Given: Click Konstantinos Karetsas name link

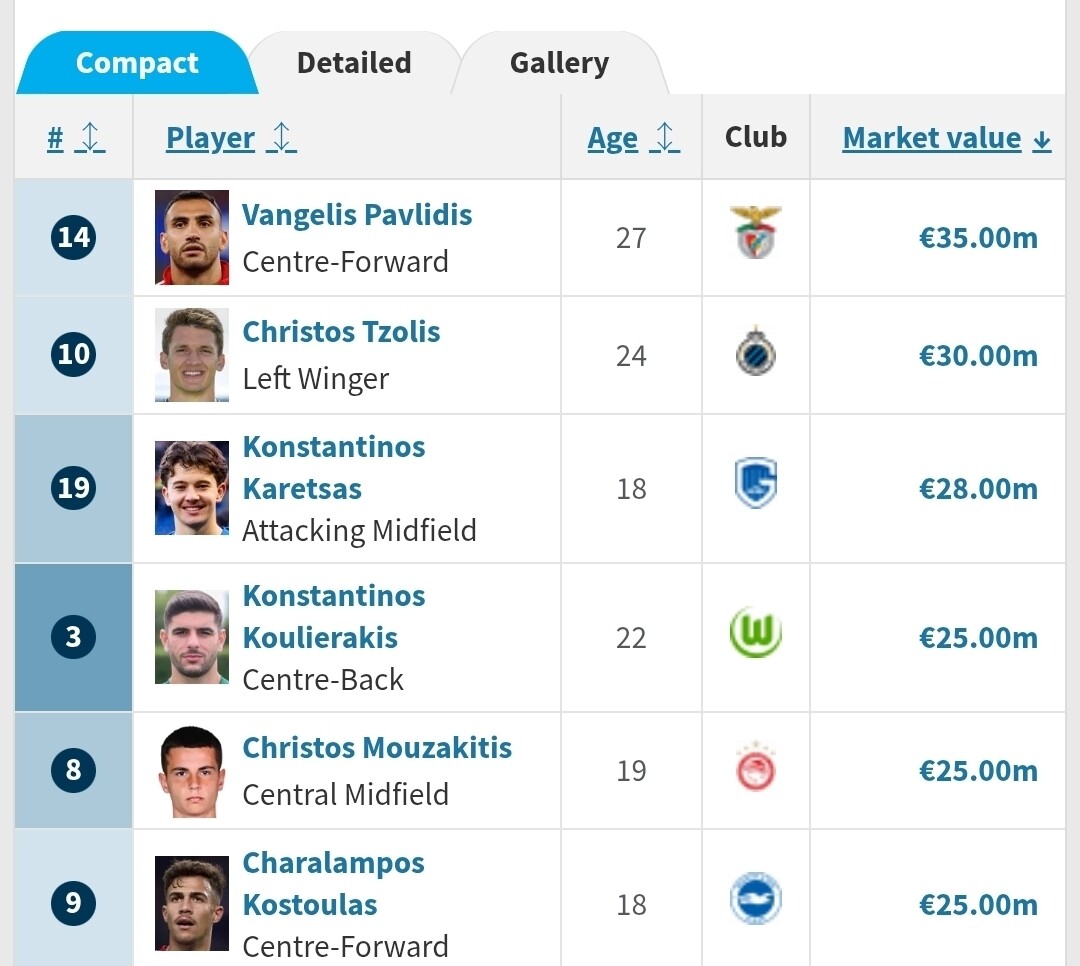Looking at the screenshot, I should 334,467.
